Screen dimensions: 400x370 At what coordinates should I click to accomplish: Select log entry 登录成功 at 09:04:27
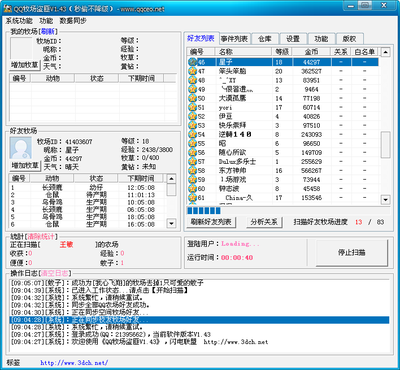199,334
